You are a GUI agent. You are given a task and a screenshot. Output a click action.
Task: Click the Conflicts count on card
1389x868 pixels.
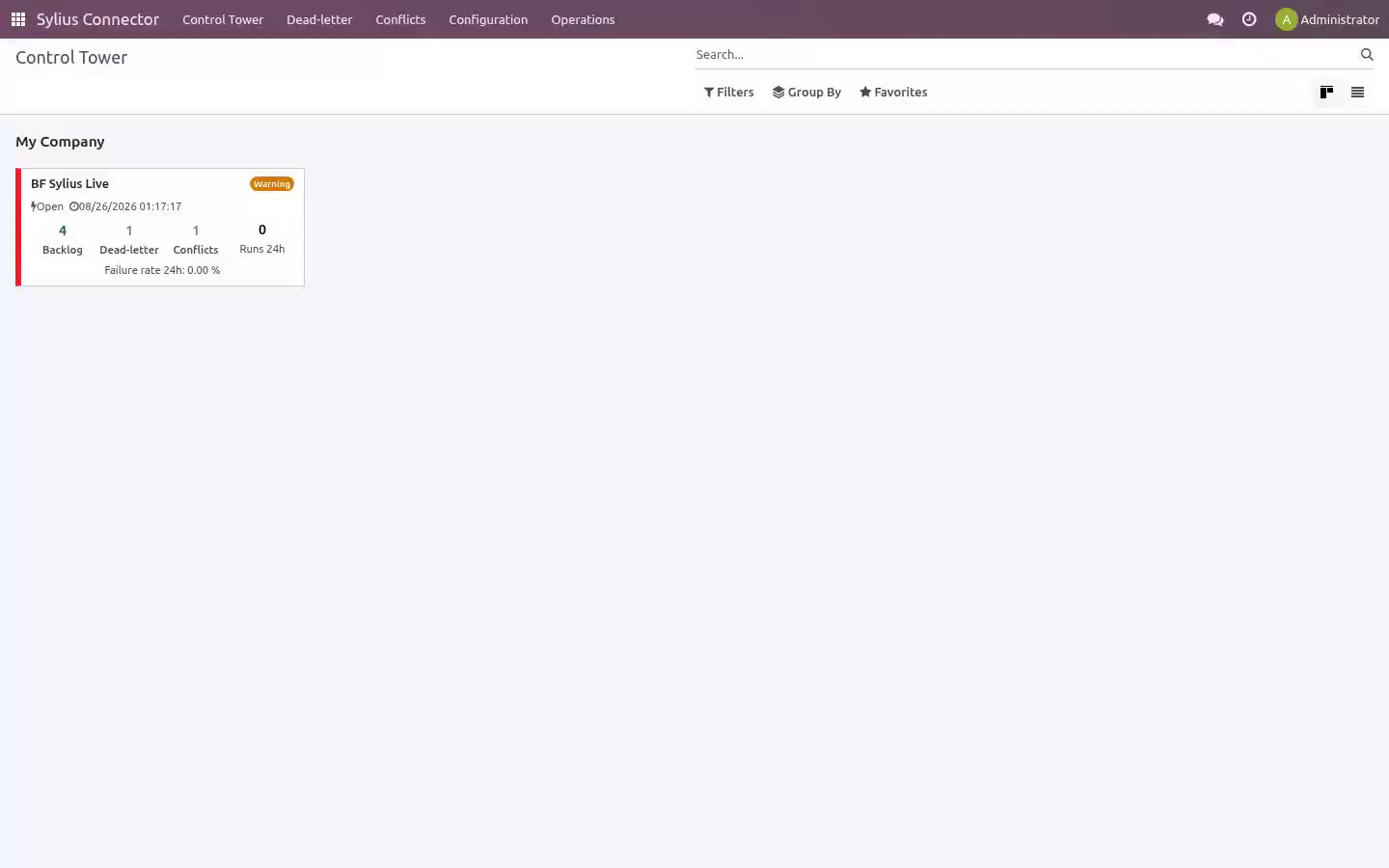tap(196, 231)
